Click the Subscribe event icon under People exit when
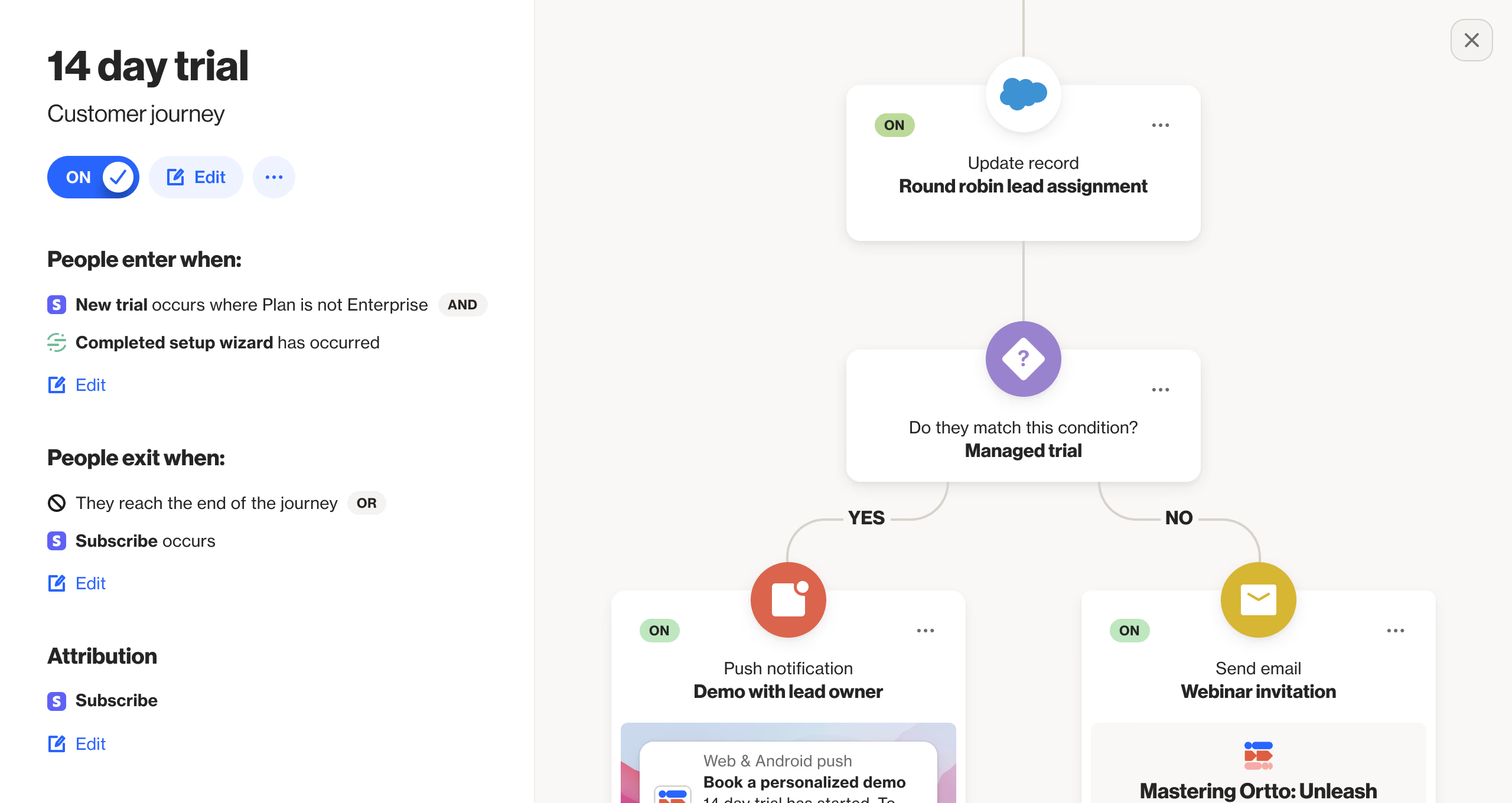 [57, 540]
